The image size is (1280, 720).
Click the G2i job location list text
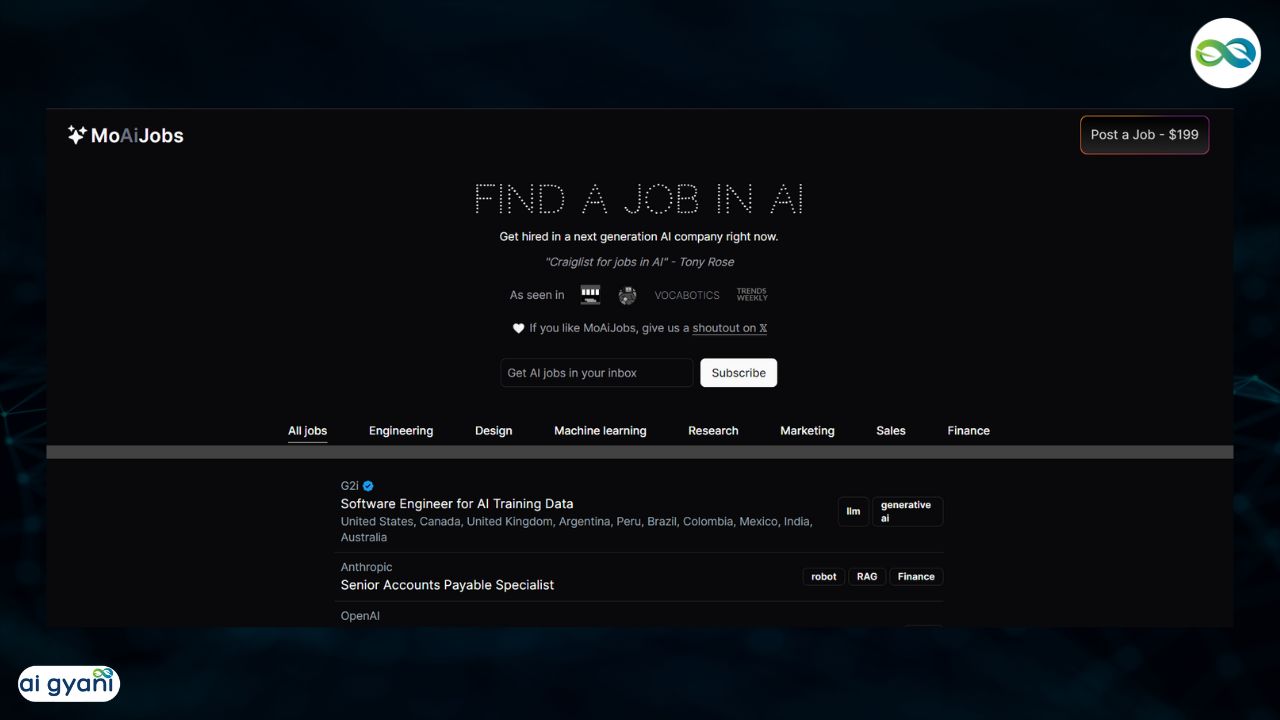576,529
